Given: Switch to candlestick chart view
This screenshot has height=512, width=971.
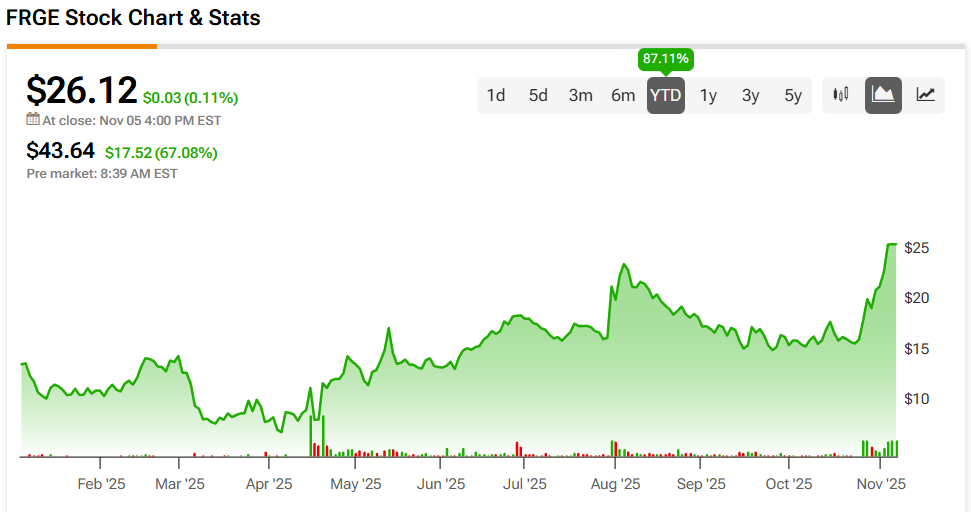Looking at the screenshot, I should [841, 95].
